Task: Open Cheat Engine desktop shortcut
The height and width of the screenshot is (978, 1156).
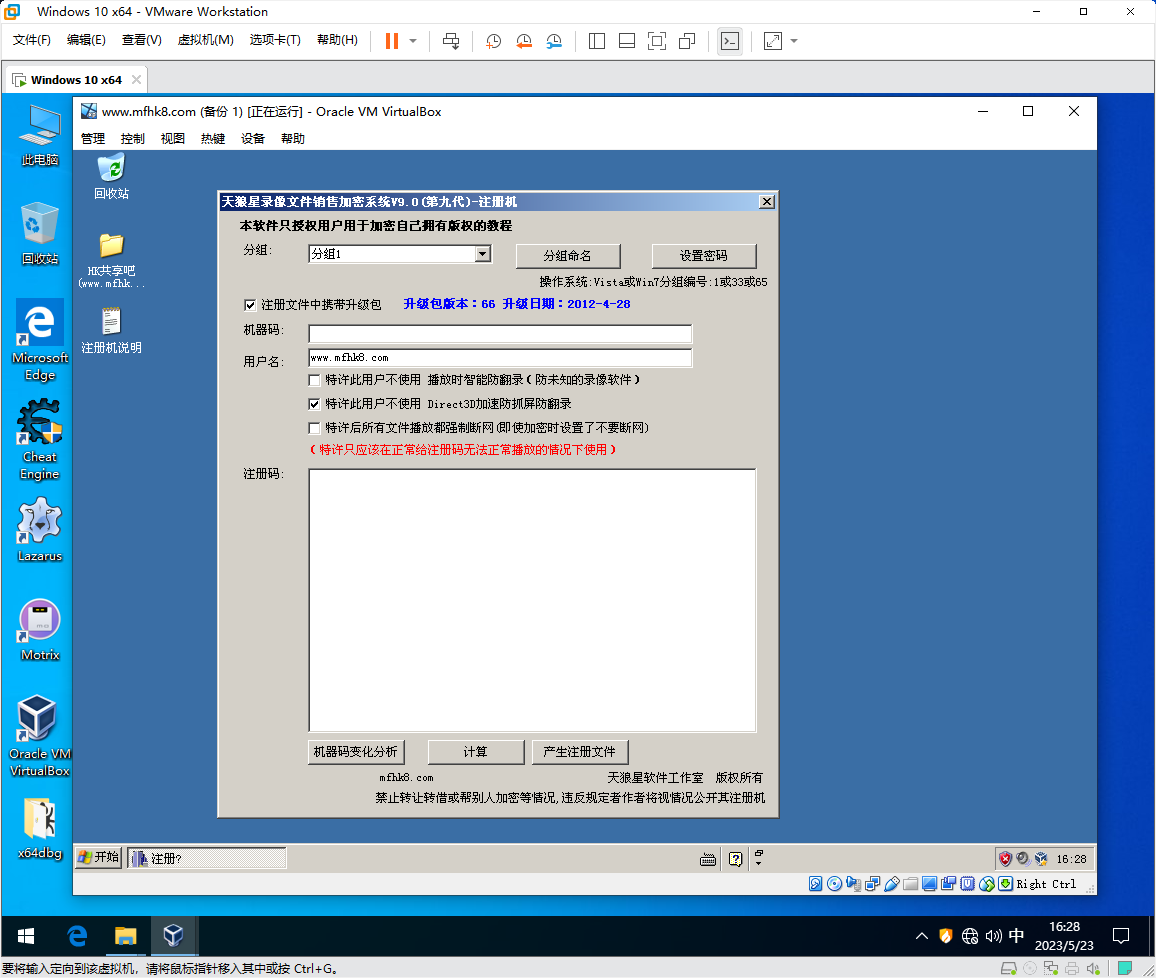Action: pyautogui.click(x=40, y=440)
